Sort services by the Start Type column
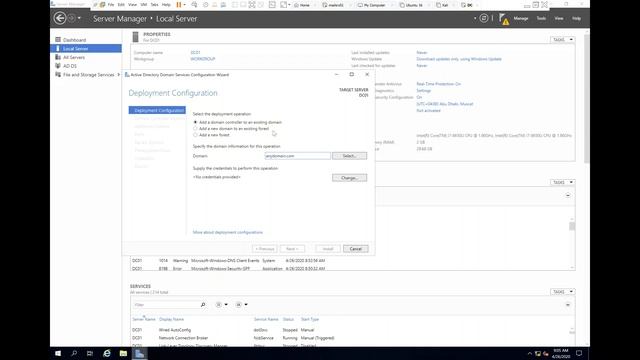This screenshot has width=640, height=360. [x=310, y=320]
